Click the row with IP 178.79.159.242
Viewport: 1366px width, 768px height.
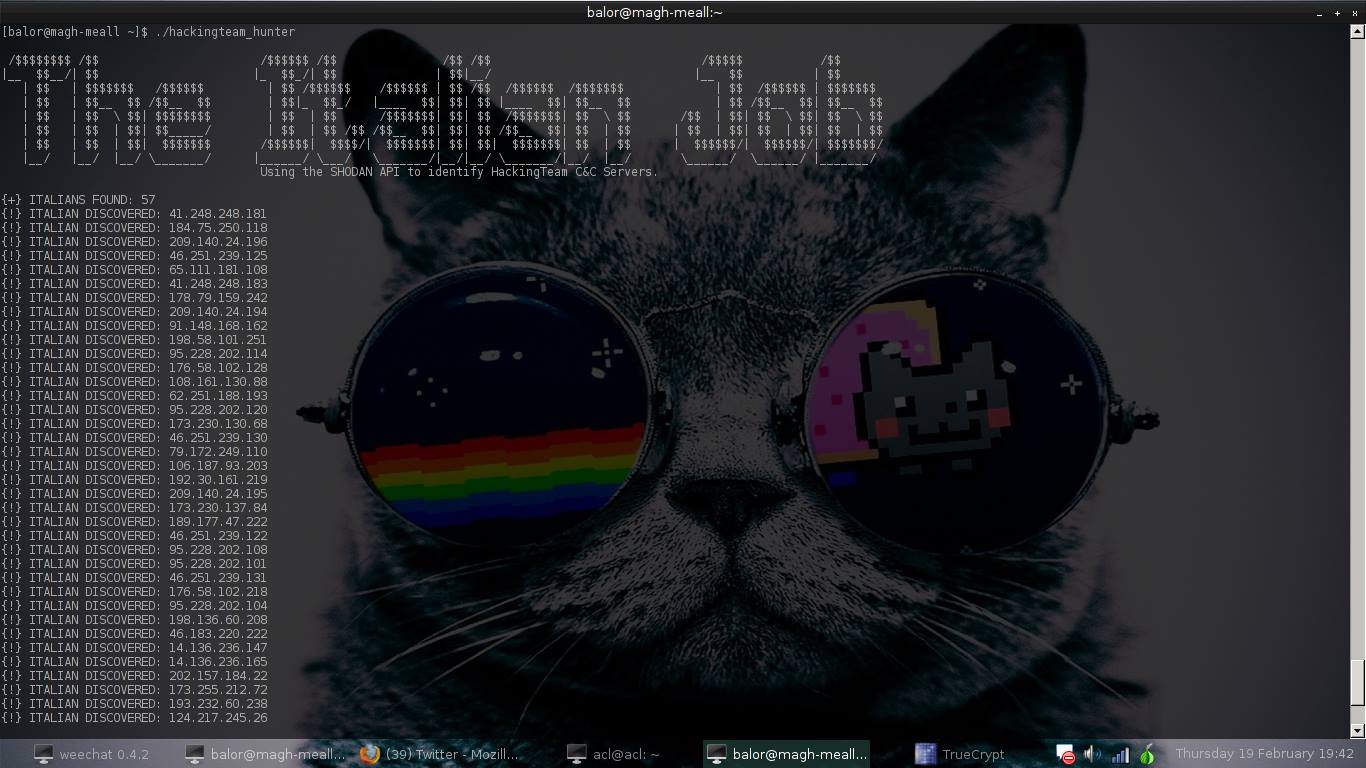[x=134, y=298]
